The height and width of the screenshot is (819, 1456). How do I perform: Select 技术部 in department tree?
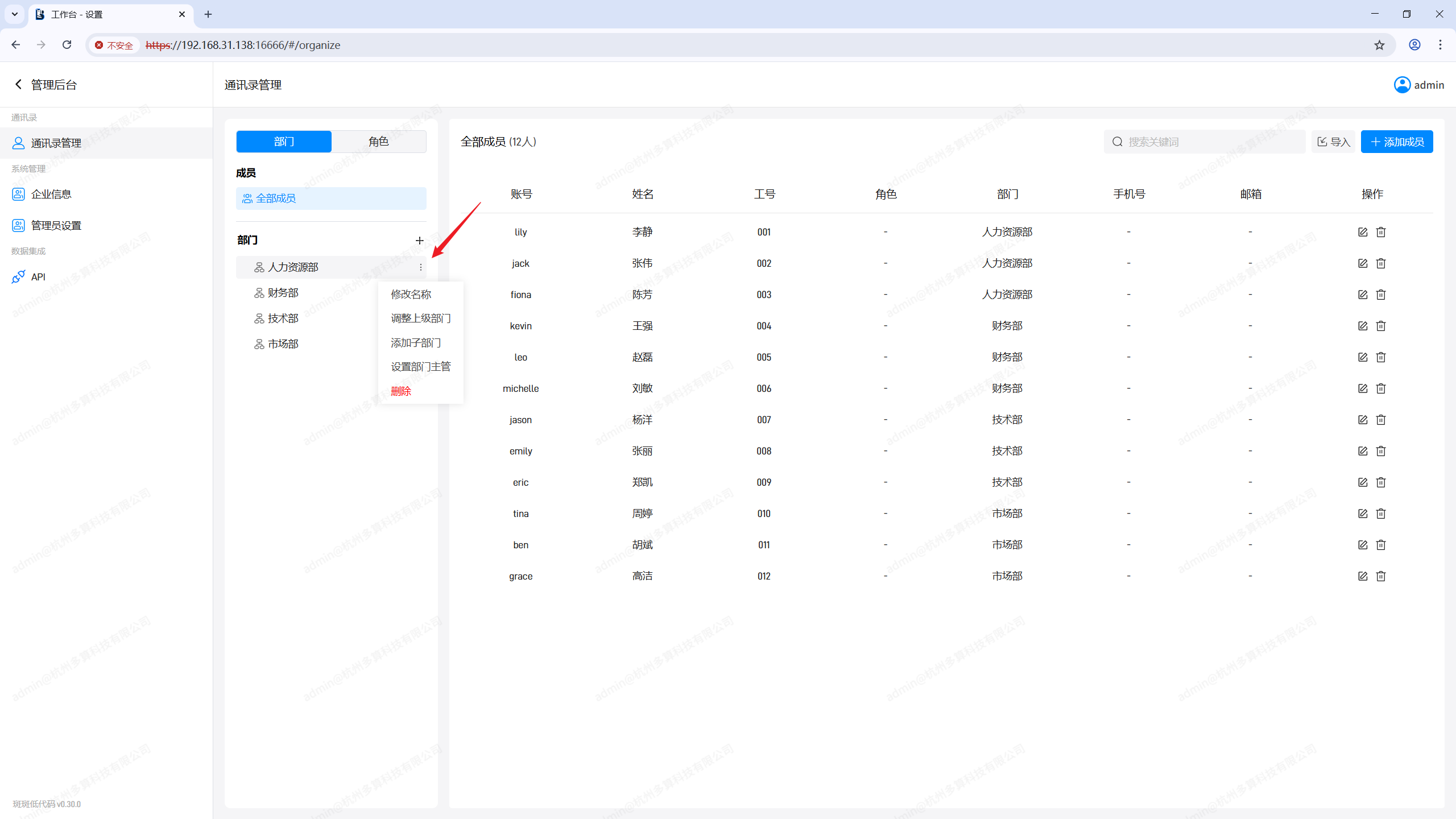pyautogui.click(x=283, y=318)
